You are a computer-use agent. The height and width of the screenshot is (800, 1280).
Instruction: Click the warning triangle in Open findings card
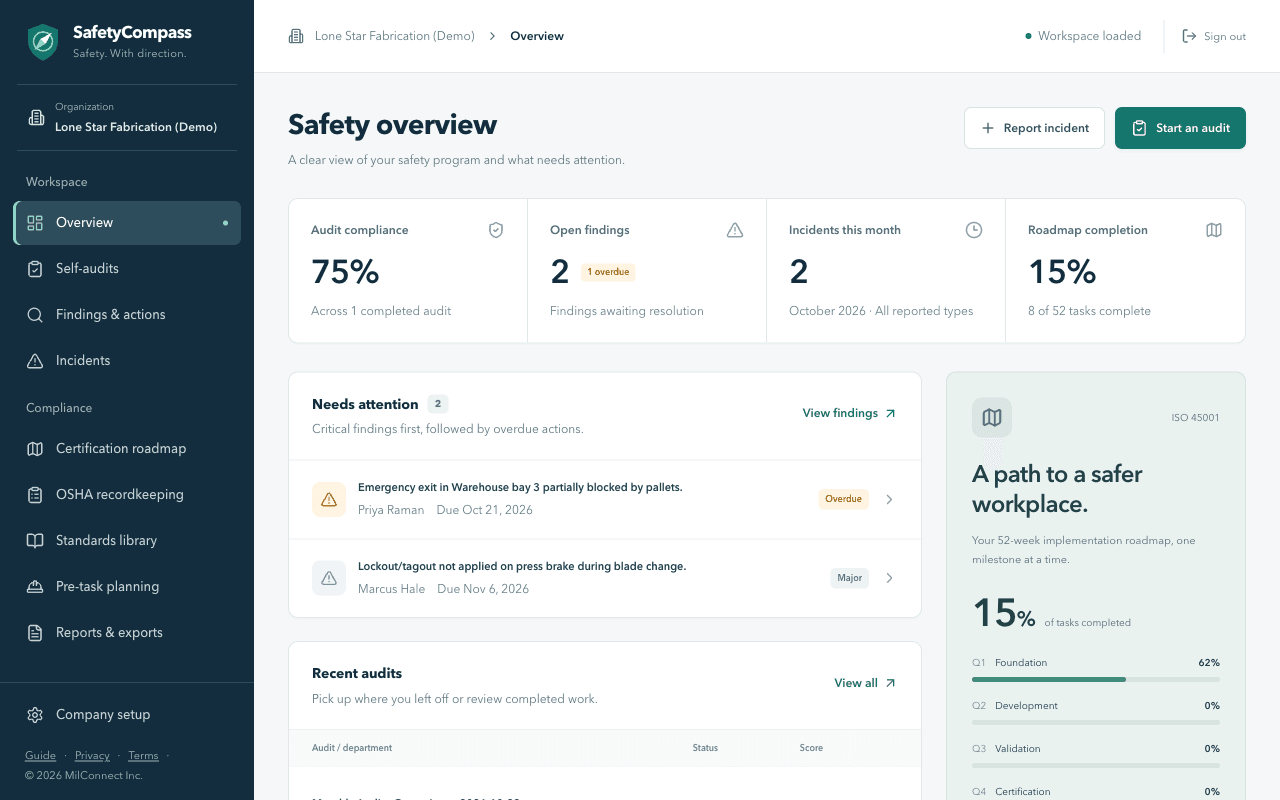point(735,230)
